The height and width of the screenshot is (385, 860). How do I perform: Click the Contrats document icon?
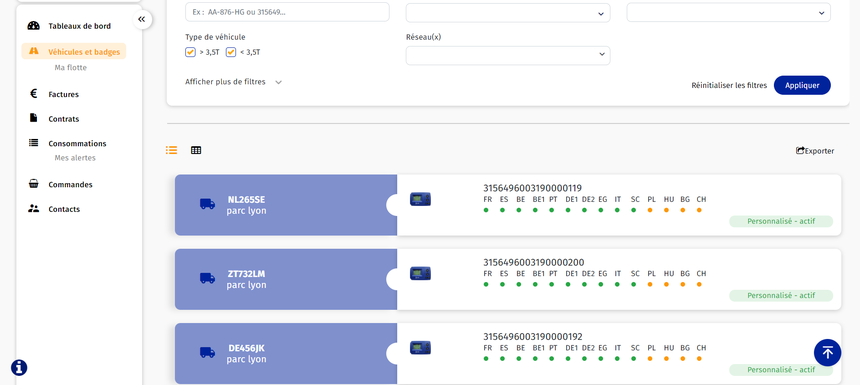click(x=33, y=118)
